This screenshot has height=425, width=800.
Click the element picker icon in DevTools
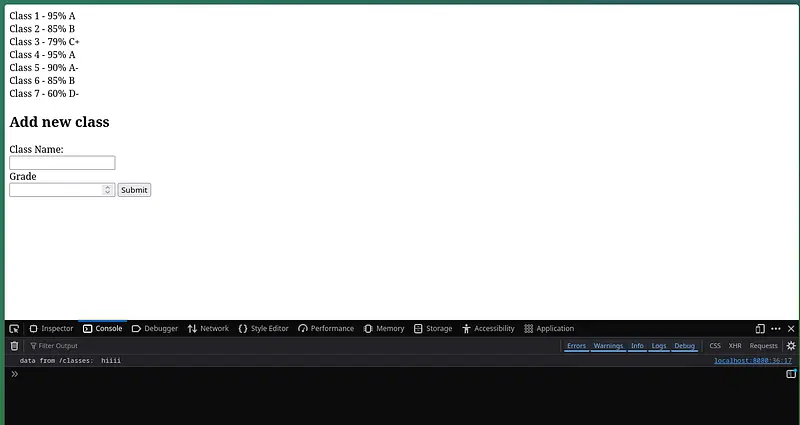click(14, 328)
